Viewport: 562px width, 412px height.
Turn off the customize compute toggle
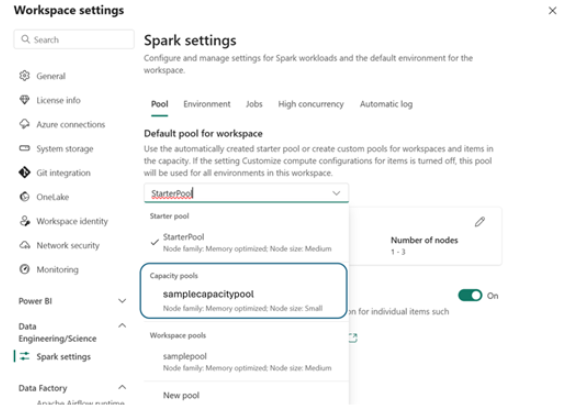(470, 295)
